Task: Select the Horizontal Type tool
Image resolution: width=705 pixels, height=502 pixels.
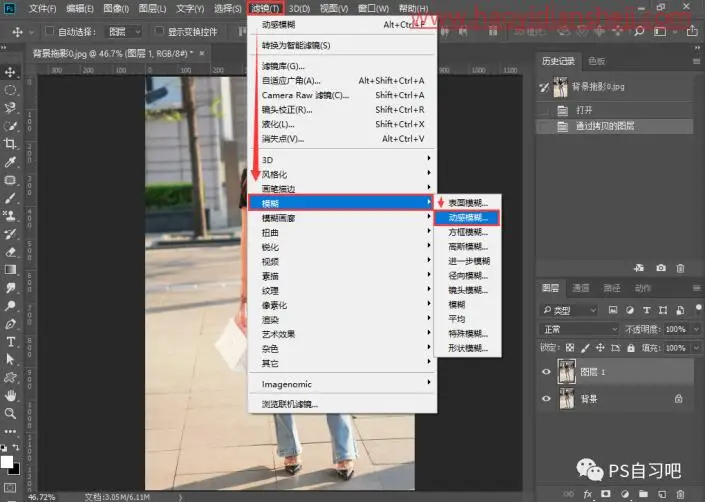Action: tap(10, 342)
